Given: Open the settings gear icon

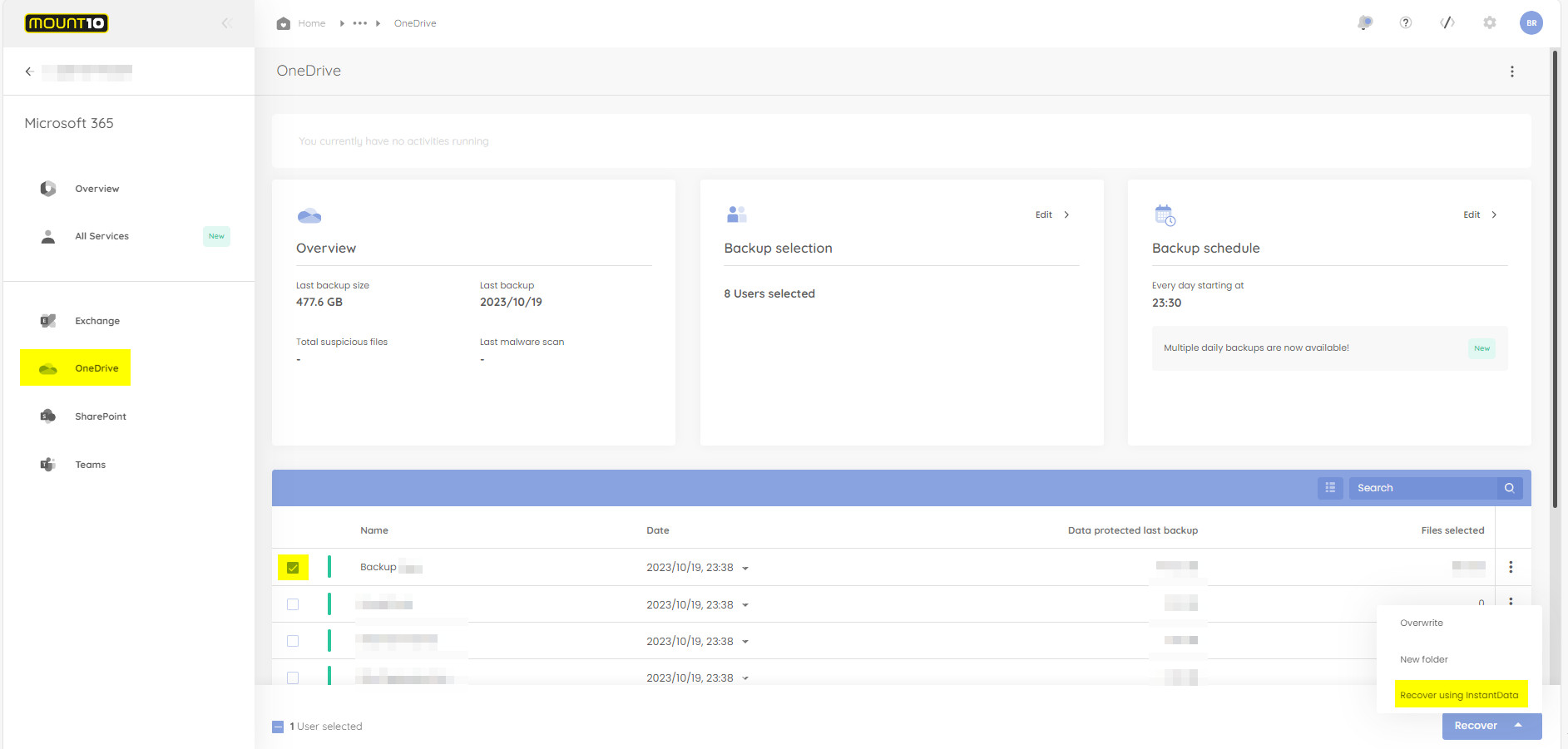Looking at the screenshot, I should [x=1490, y=23].
